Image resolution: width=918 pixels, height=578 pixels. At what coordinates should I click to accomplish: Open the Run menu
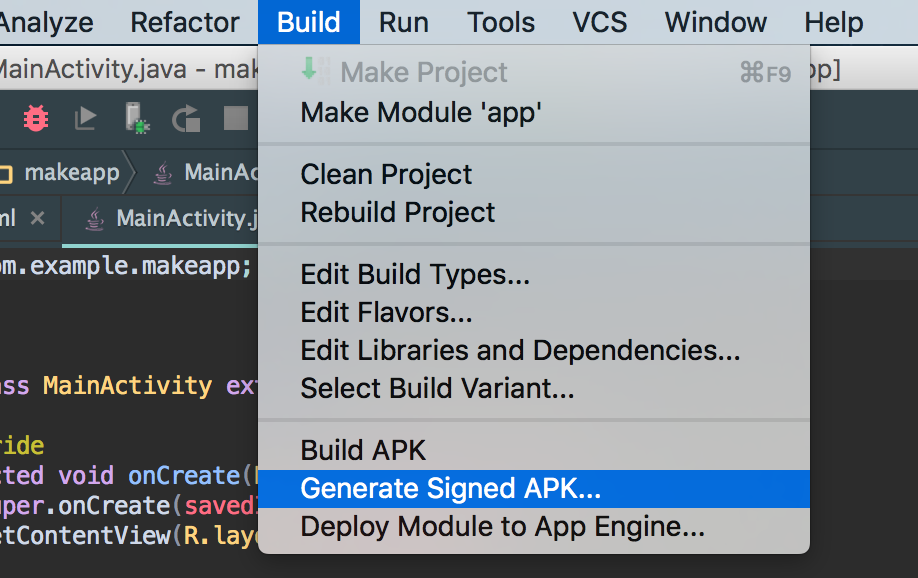tap(404, 22)
